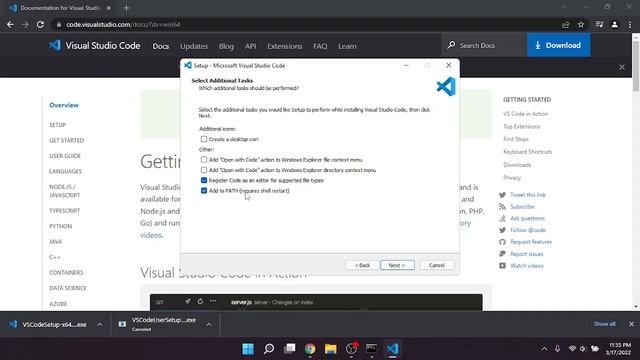Uncheck Add to PATH option
The image size is (640, 360).
(204, 191)
